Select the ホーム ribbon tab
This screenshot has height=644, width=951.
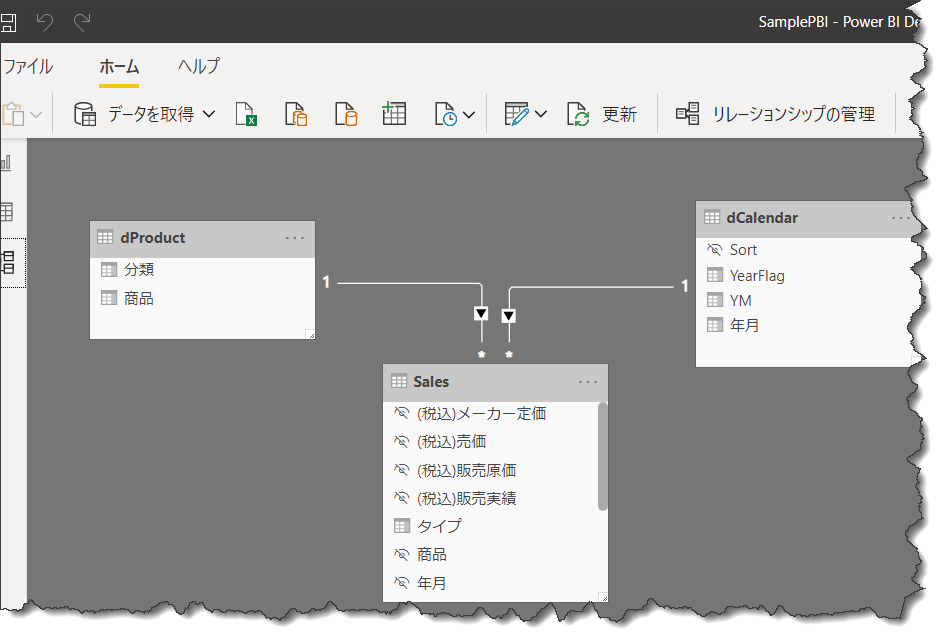point(119,66)
